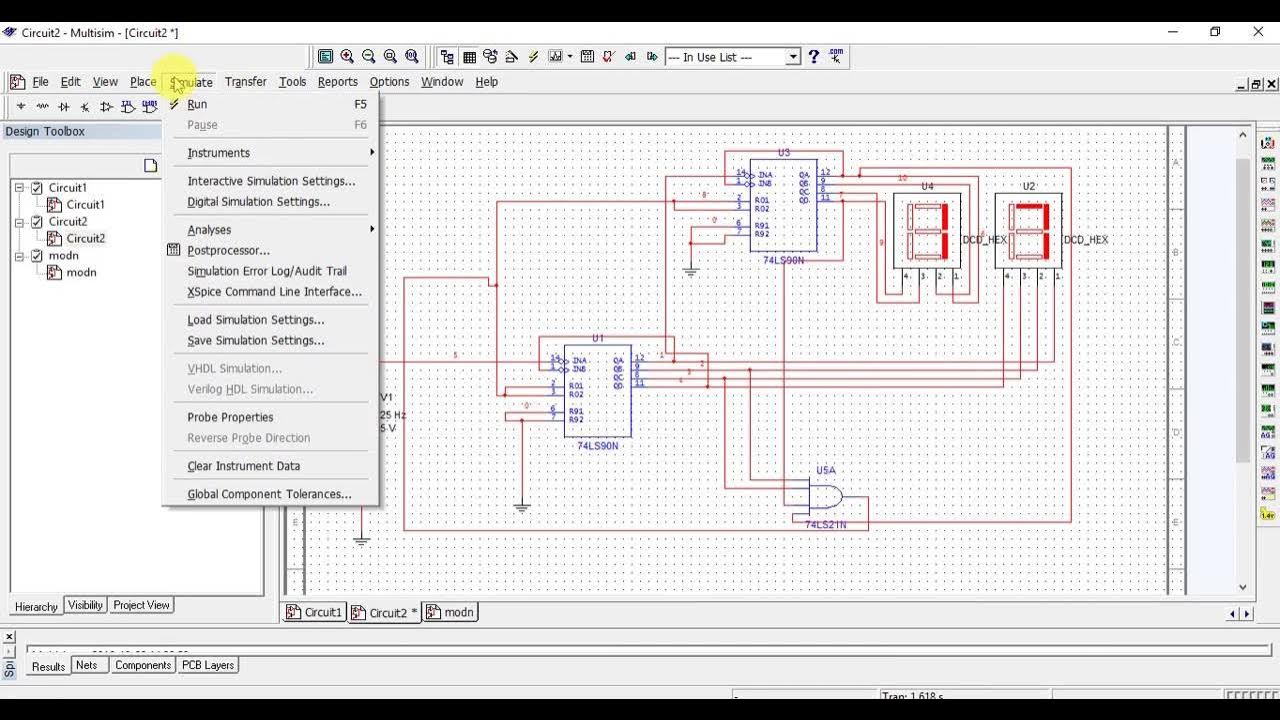This screenshot has width=1280, height=720.
Task: Expand the Analyses submenu
Action: (x=271, y=230)
